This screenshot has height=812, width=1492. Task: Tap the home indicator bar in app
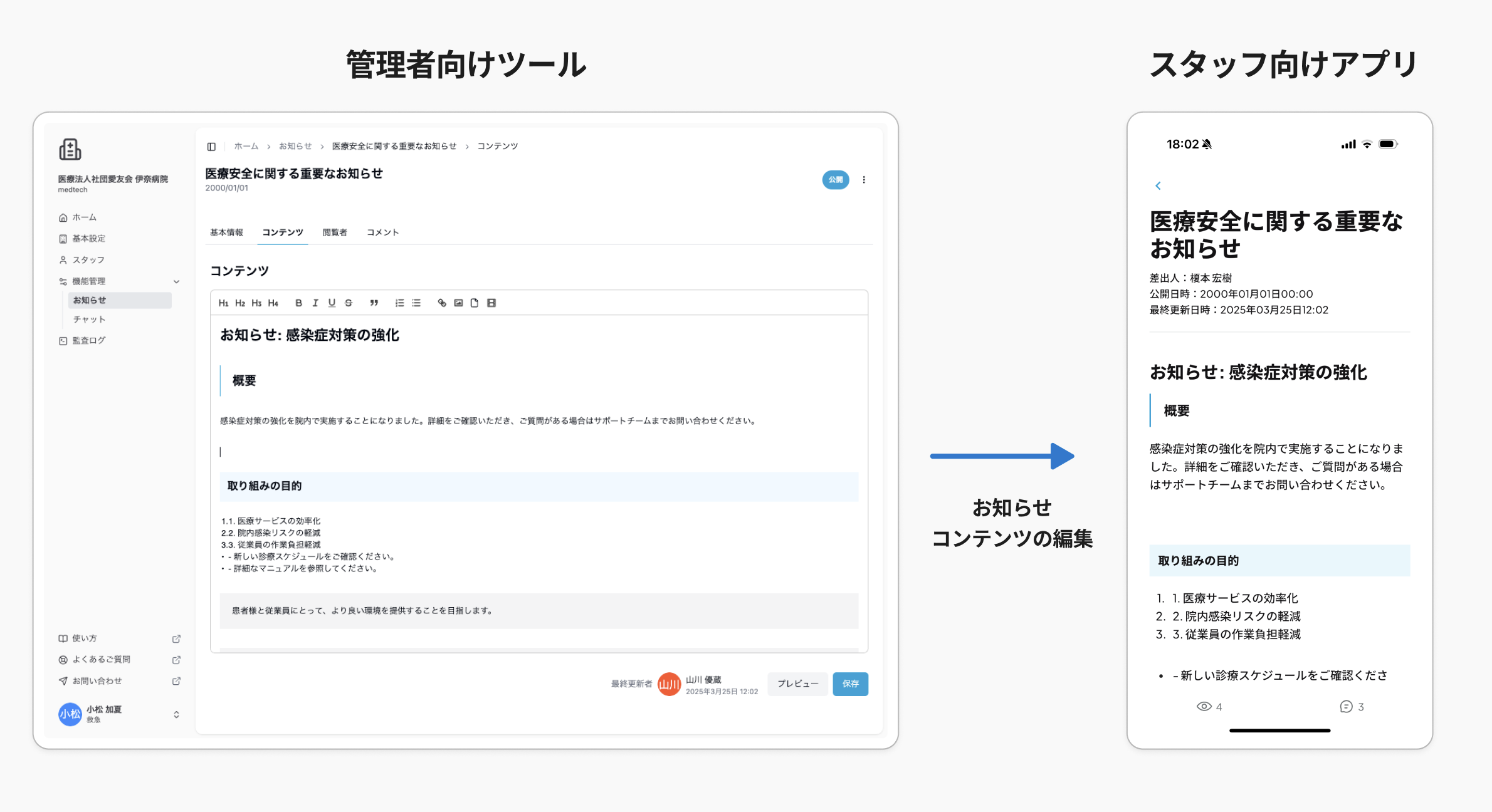coord(1279,731)
